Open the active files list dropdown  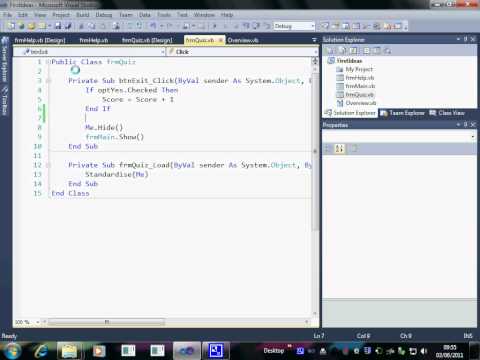click(x=314, y=40)
